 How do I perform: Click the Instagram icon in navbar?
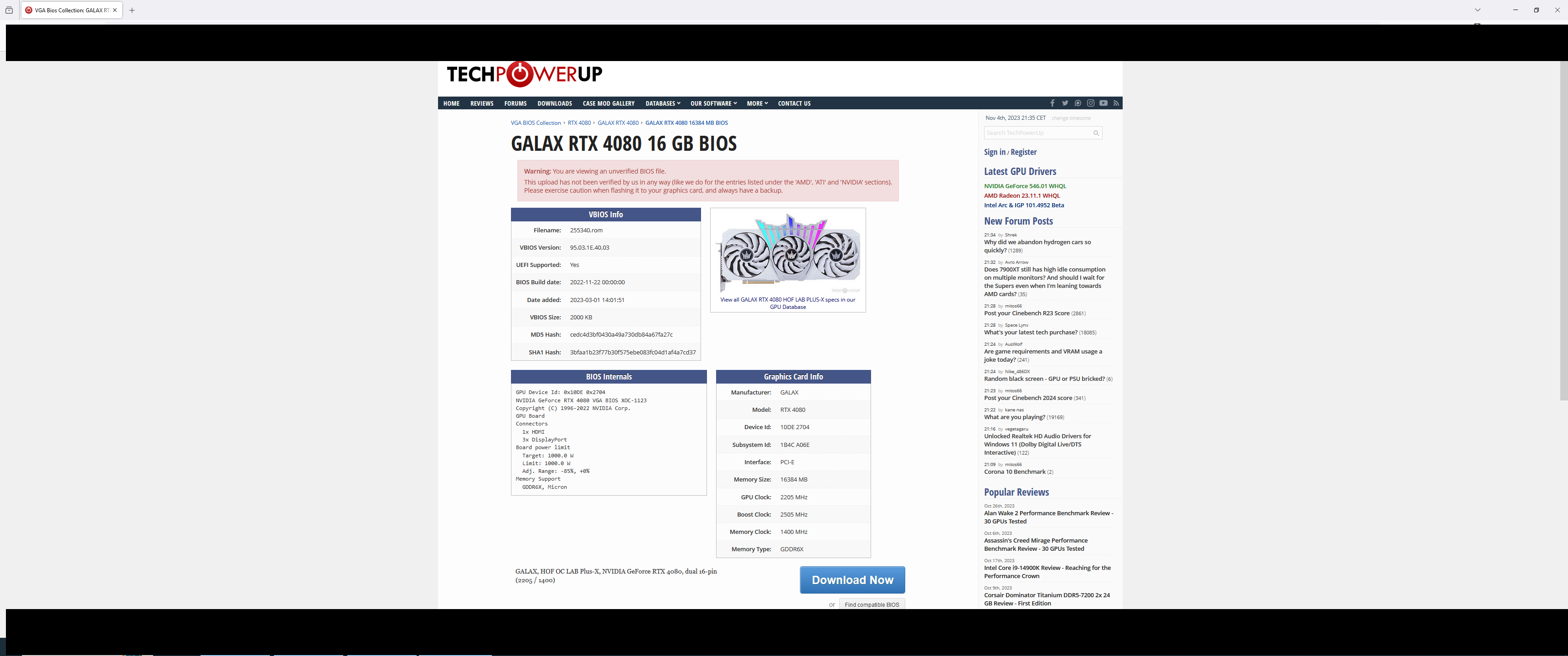[1090, 103]
